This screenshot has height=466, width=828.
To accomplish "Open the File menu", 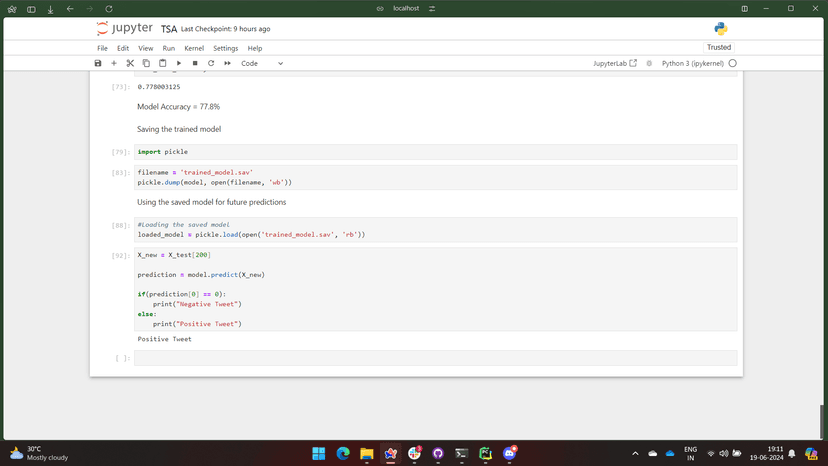I will (x=102, y=48).
